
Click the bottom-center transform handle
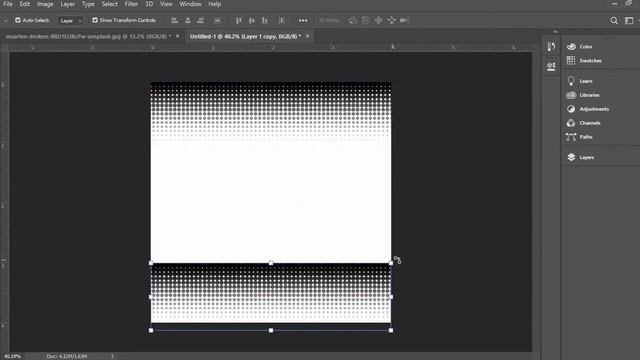coord(271,330)
